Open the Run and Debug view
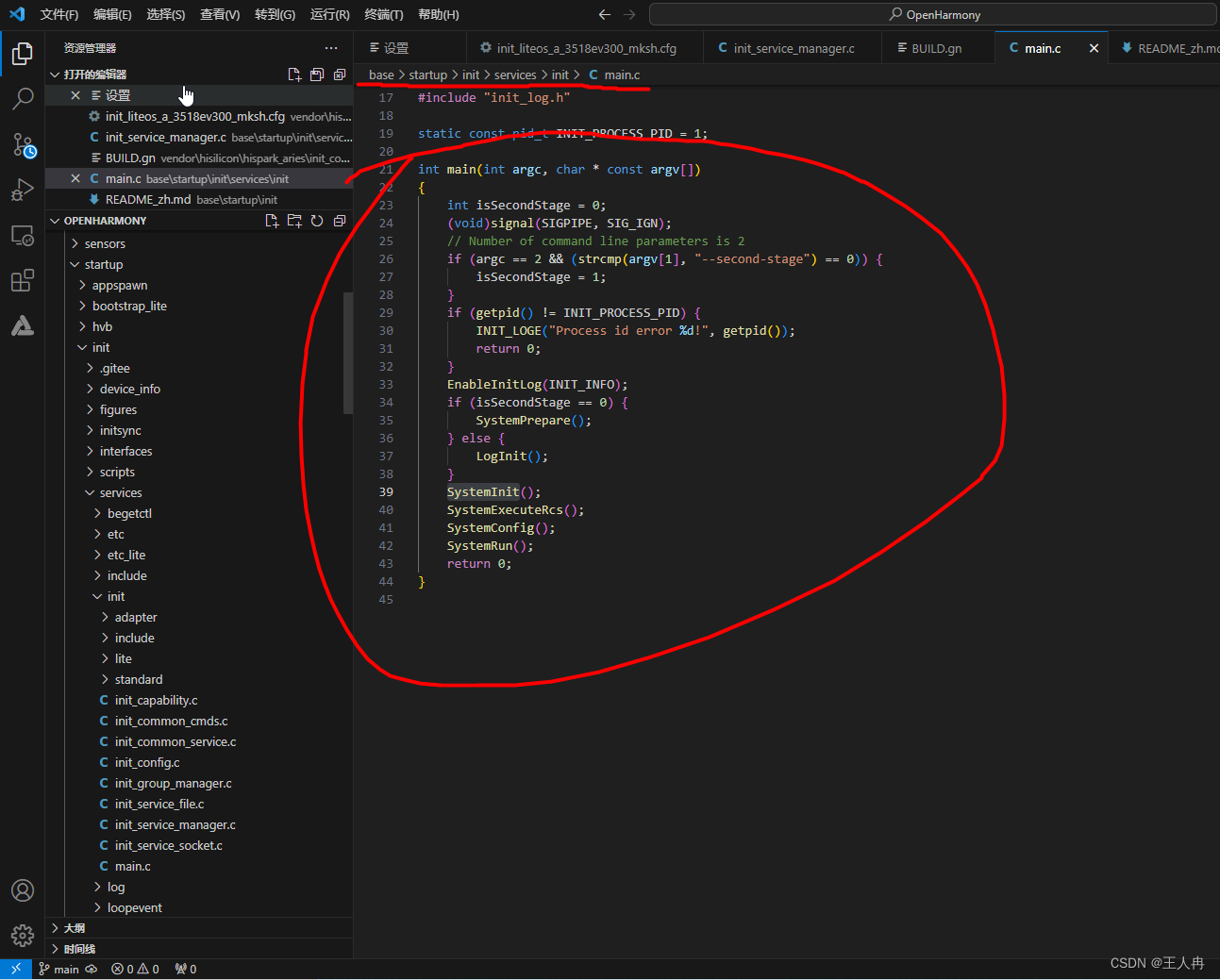The width and height of the screenshot is (1220, 980). coord(23,190)
